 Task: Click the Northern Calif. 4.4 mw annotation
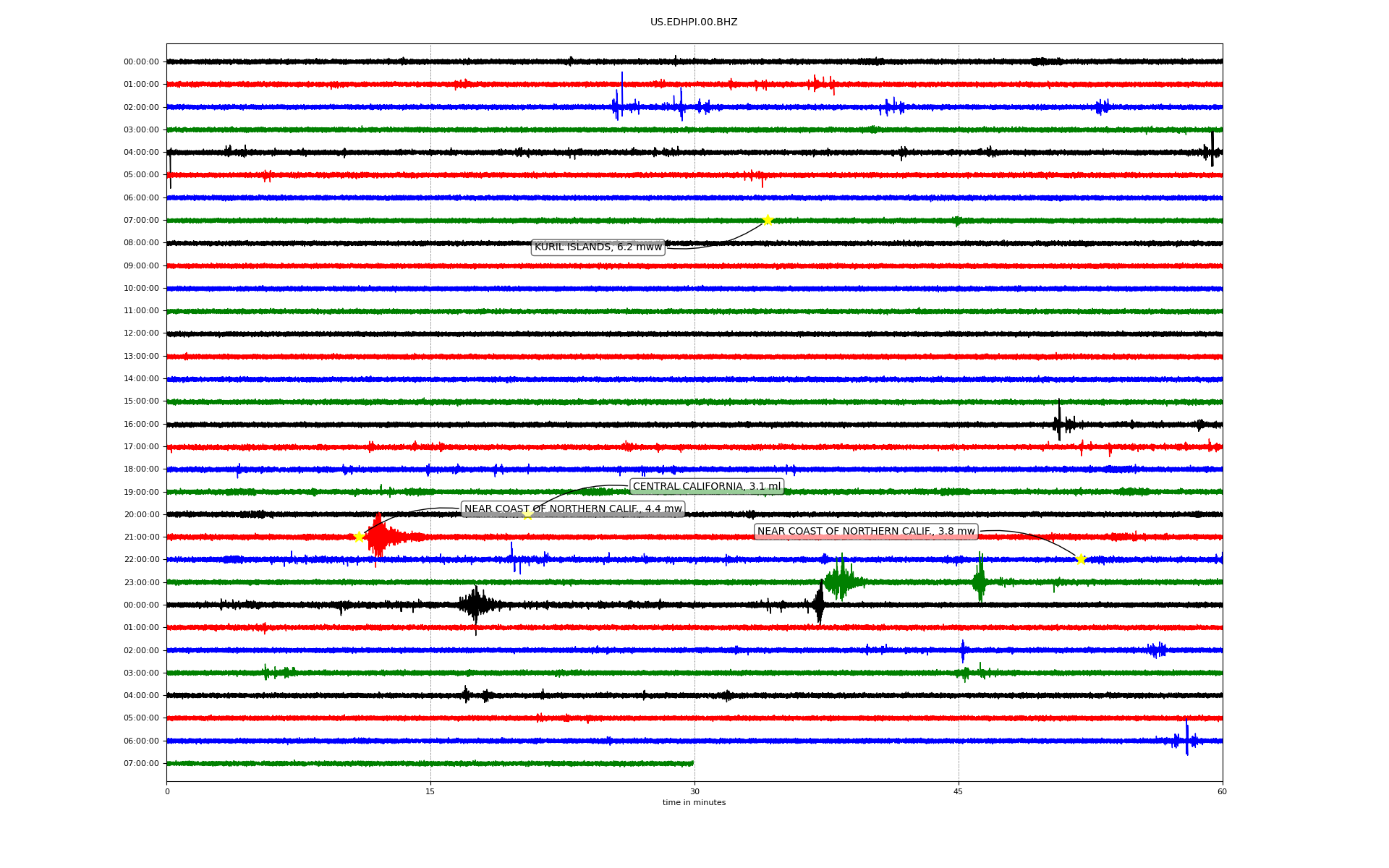click(572, 509)
